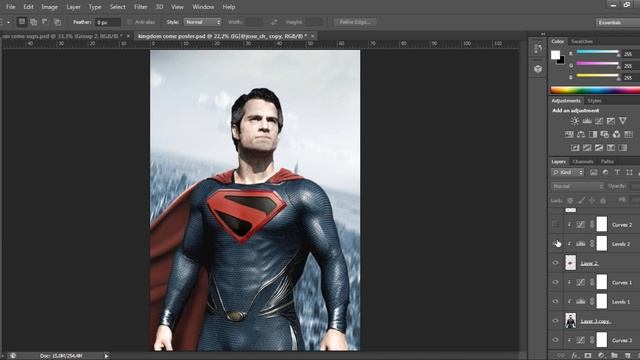This screenshot has height=360, width=640.
Task: Add a Color Lookup adjustment
Action: 628,134
